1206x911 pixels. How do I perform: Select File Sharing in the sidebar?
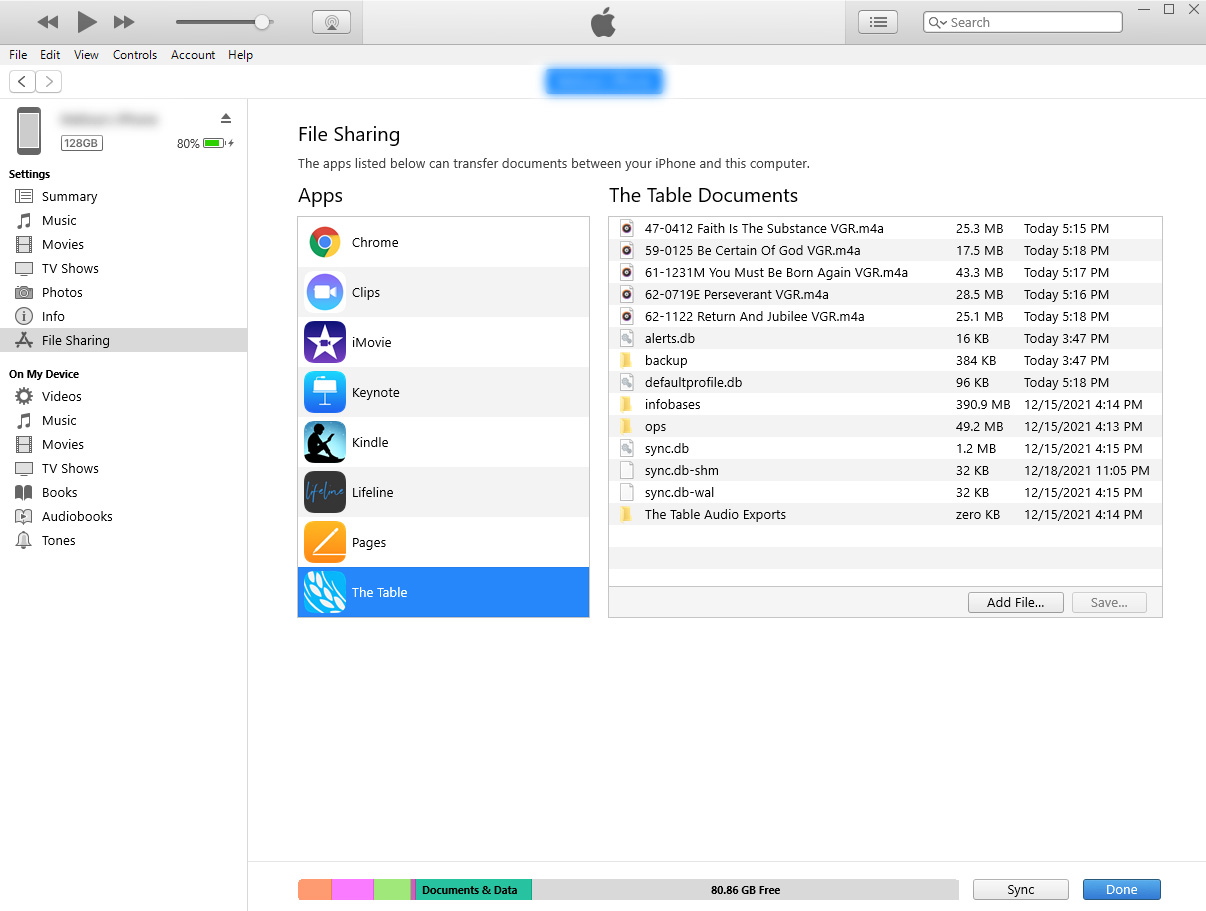[x=123, y=340]
